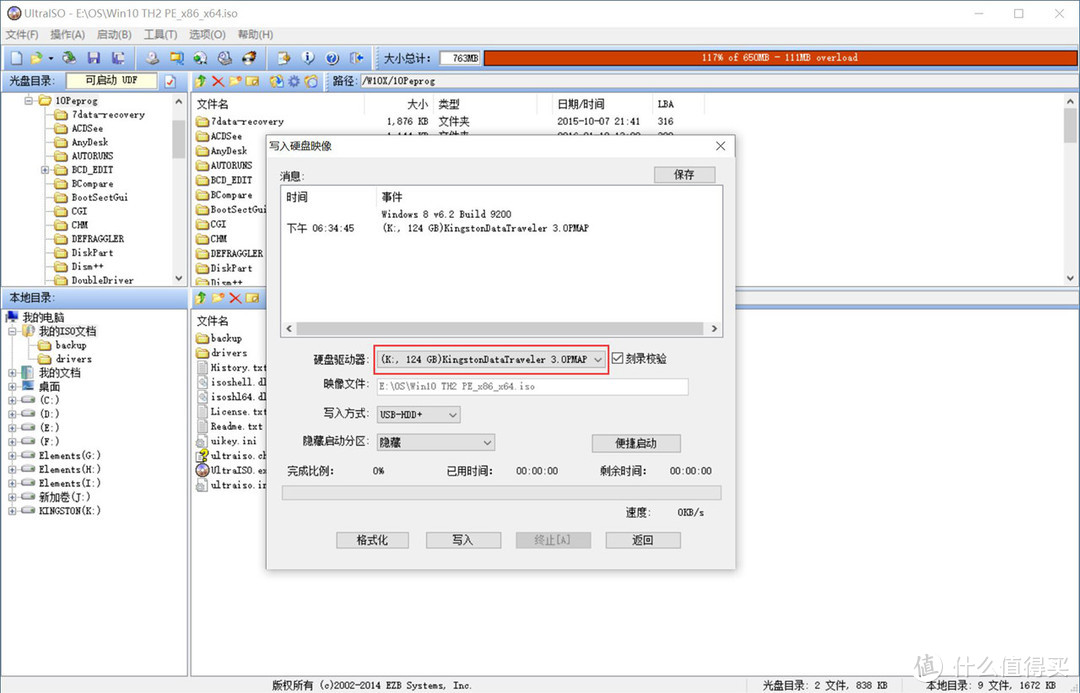The height and width of the screenshot is (693, 1080).
Task: Collapse the 10Peprog folder in image tree
Action: (29, 101)
